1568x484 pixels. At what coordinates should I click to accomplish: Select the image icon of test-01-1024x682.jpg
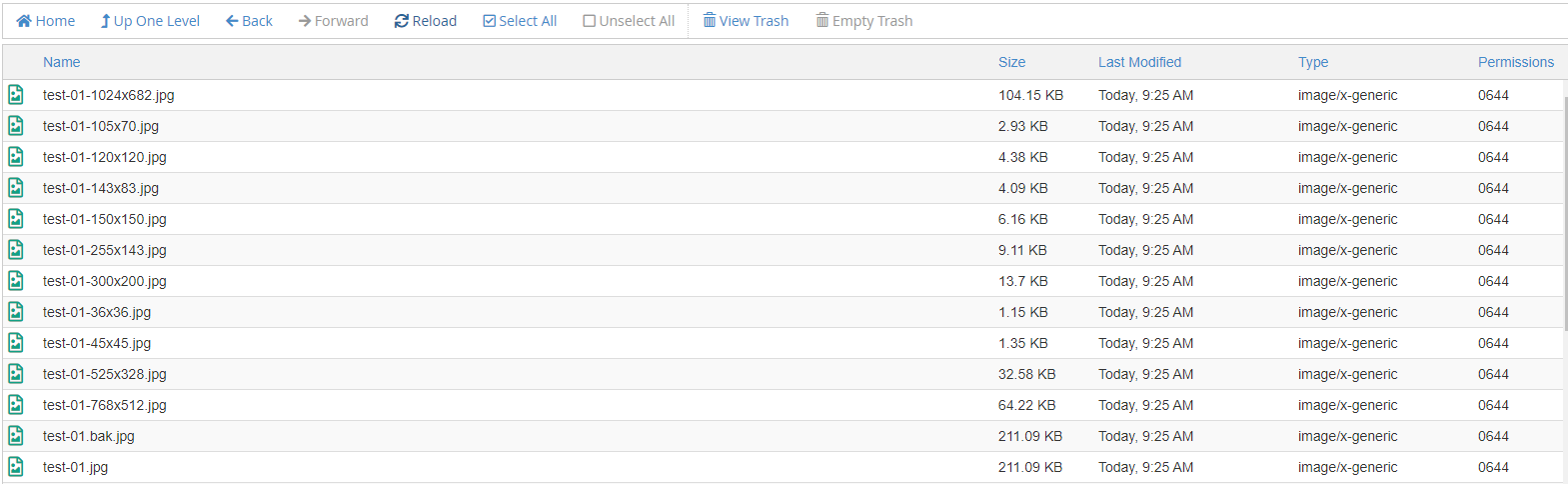(x=16, y=95)
